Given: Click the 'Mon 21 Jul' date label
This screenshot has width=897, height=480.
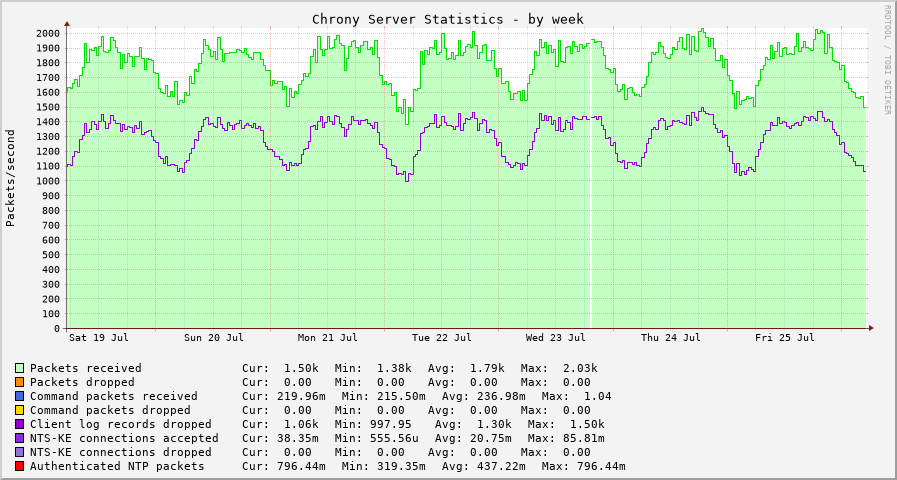Looking at the screenshot, I should tap(328, 338).
